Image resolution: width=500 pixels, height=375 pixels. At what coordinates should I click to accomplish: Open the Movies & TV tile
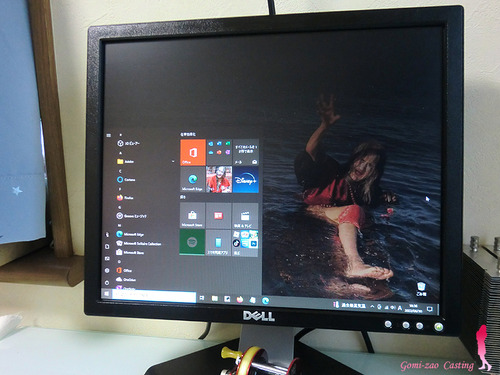(245, 216)
